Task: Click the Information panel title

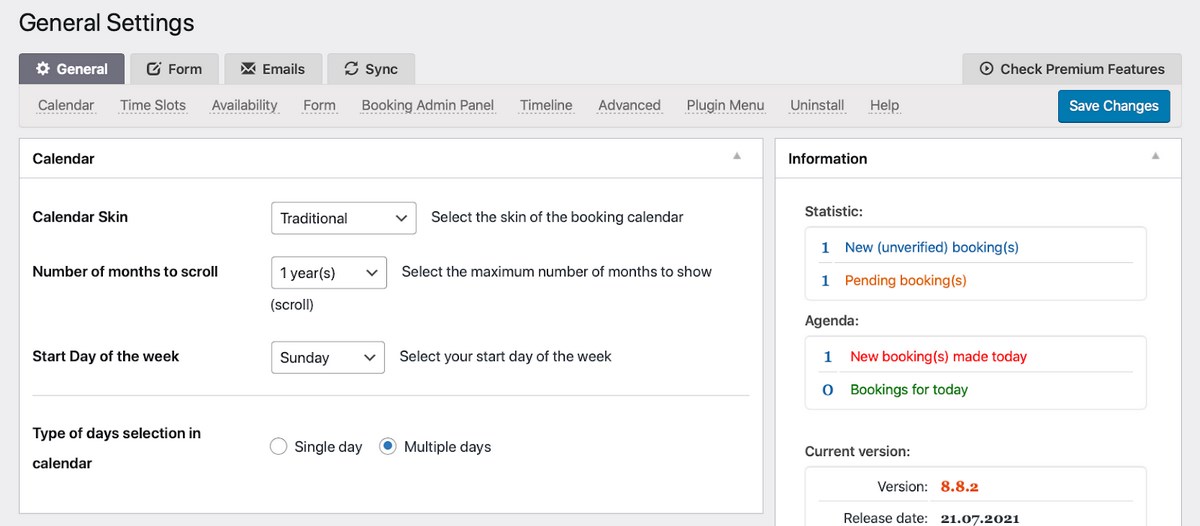Action: [x=827, y=158]
